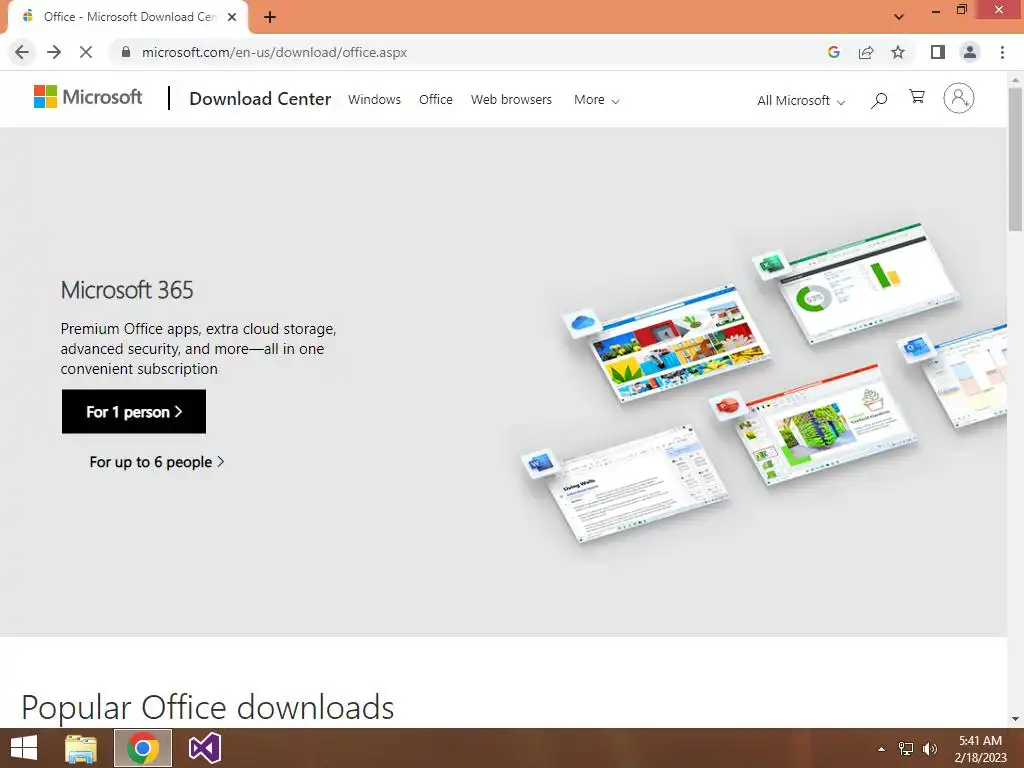Viewport: 1024px width, 768px height.
Task: Expand the All Microsoft dropdown
Action: [x=801, y=101]
